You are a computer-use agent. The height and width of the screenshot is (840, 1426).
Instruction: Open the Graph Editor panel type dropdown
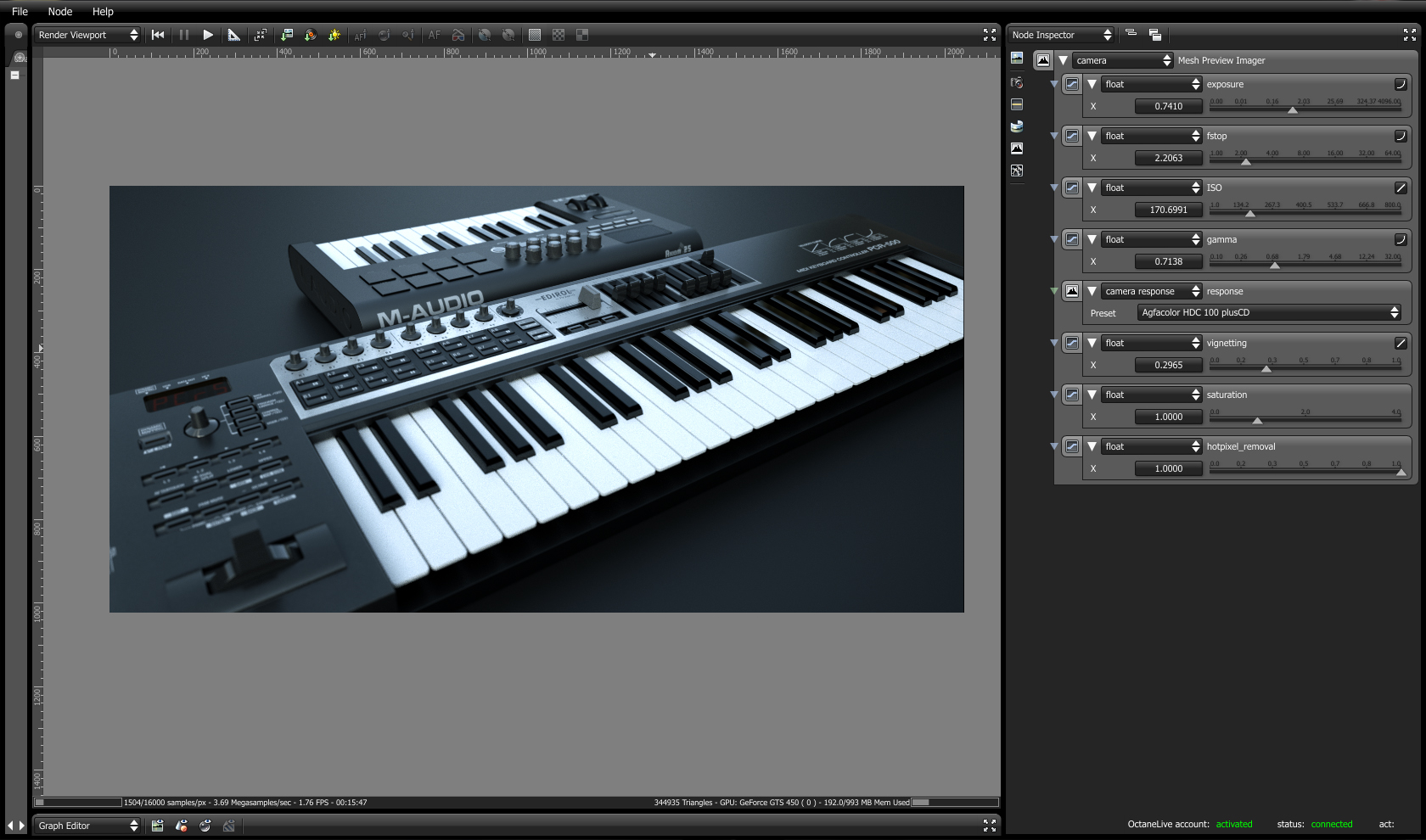coord(87,826)
